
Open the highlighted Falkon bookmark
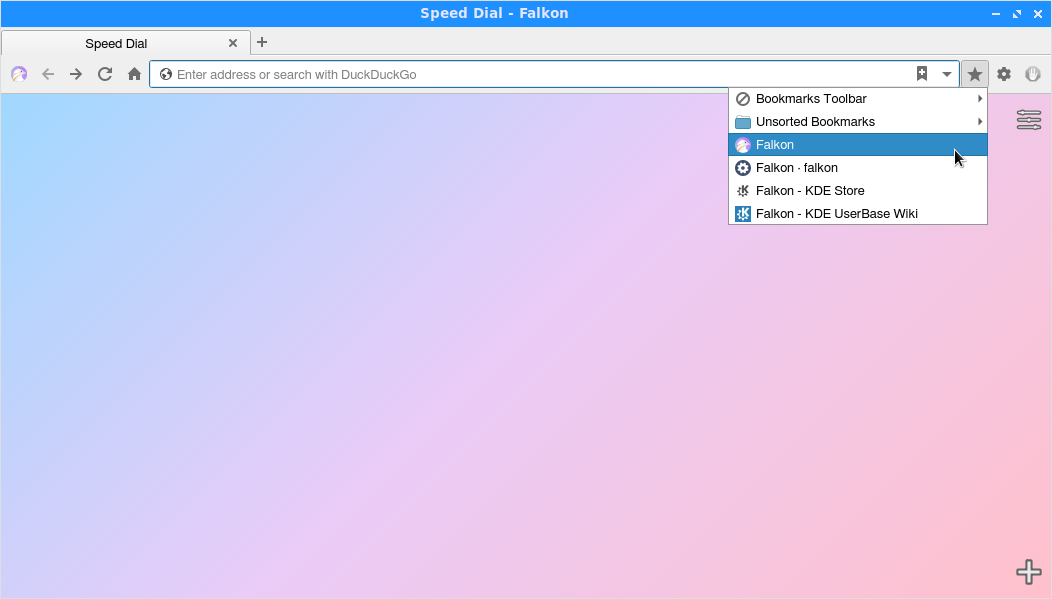coord(857,144)
